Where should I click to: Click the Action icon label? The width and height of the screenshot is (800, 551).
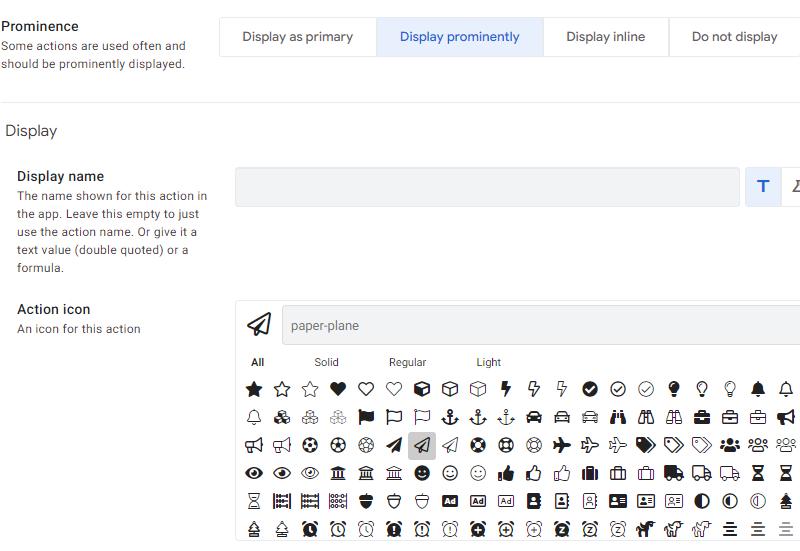pos(54,309)
